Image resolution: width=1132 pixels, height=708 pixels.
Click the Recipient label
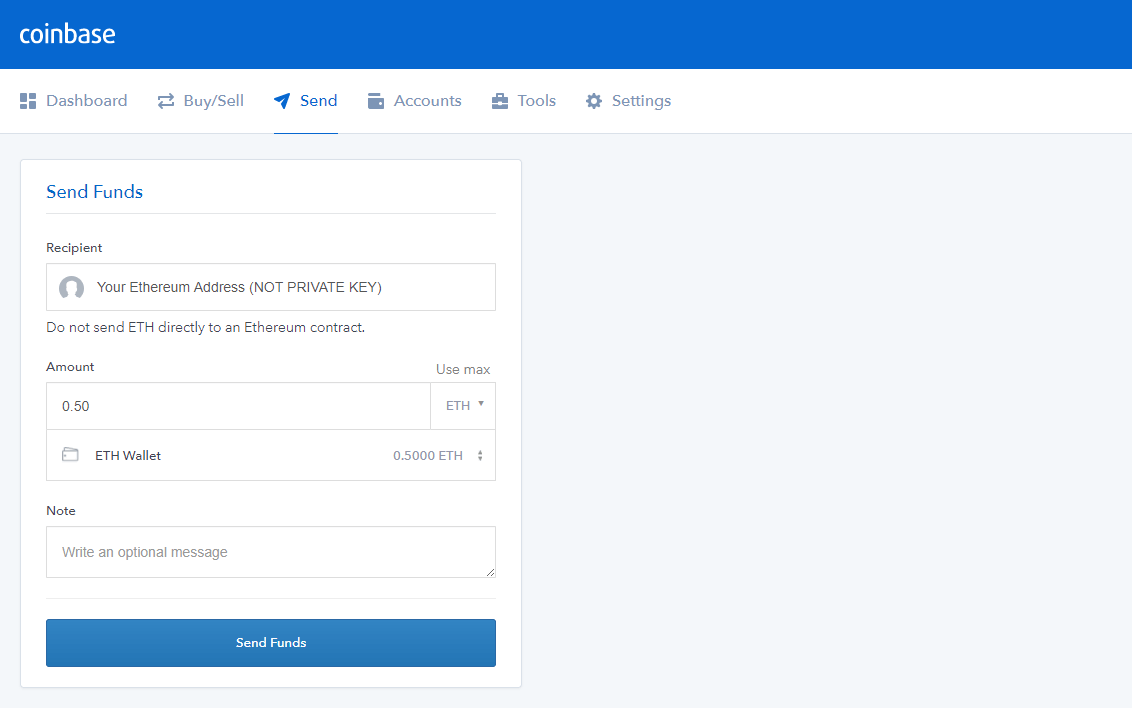click(x=74, y=248)
